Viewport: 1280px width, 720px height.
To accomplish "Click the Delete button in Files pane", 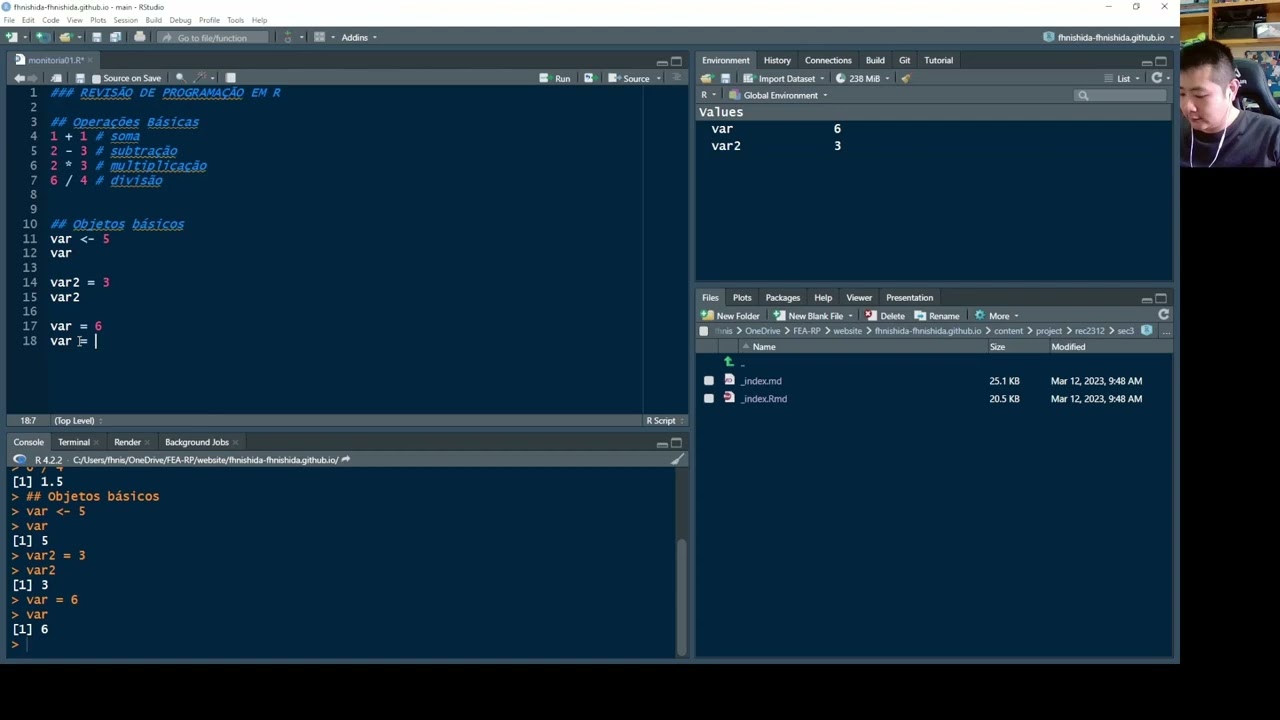I will [885, 315].
